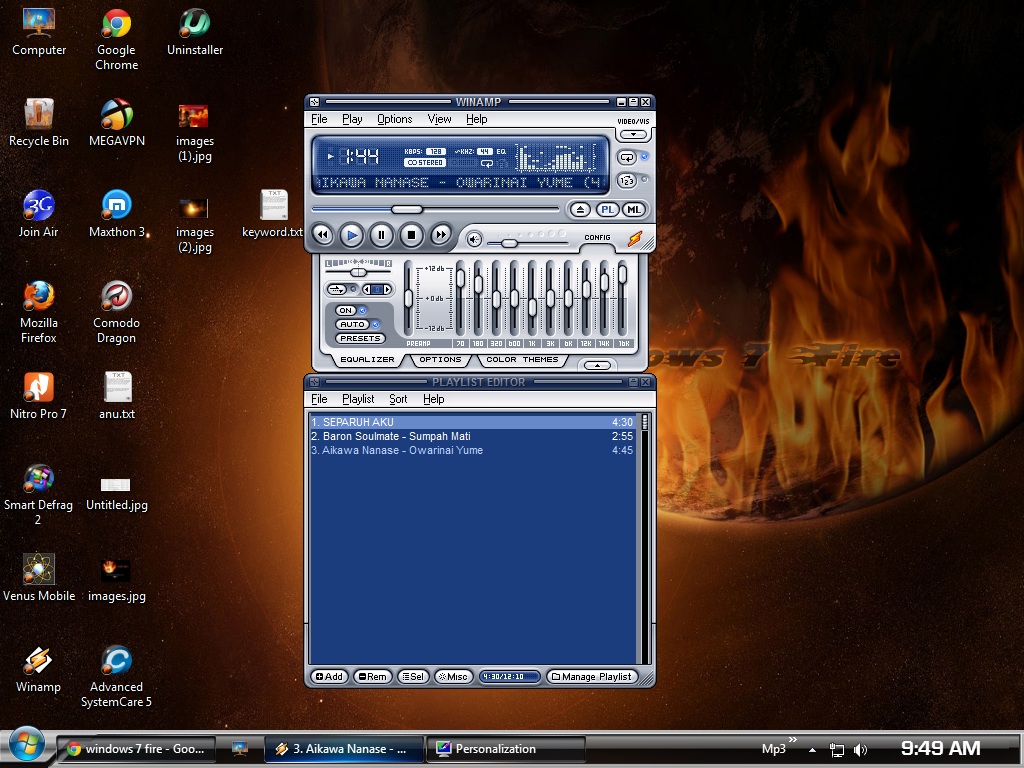Pause the current Winamp track
The height and width of the screenshot is (768, 1024).
[x=381, y=234]
